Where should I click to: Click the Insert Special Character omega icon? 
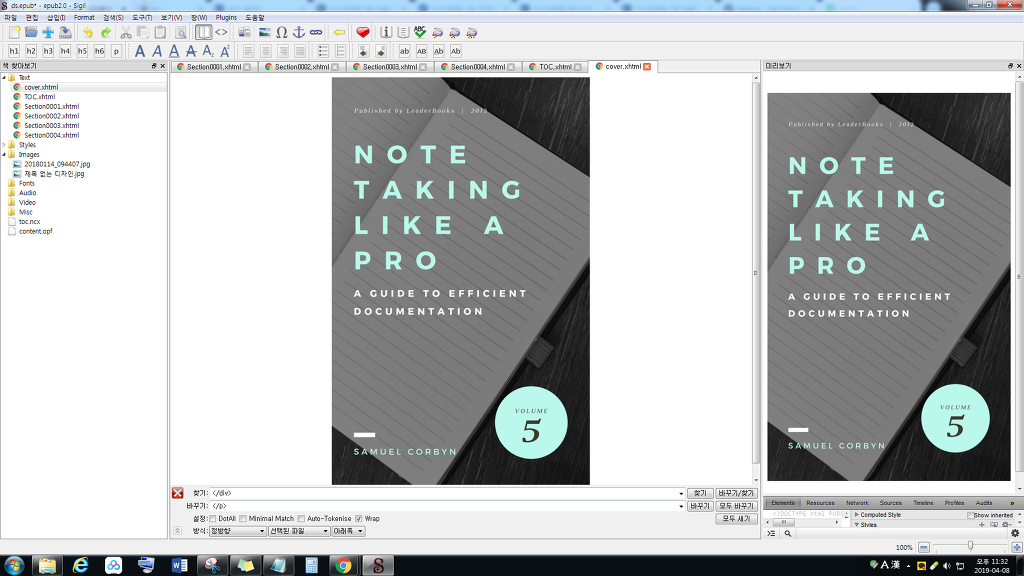click(281, 33)
